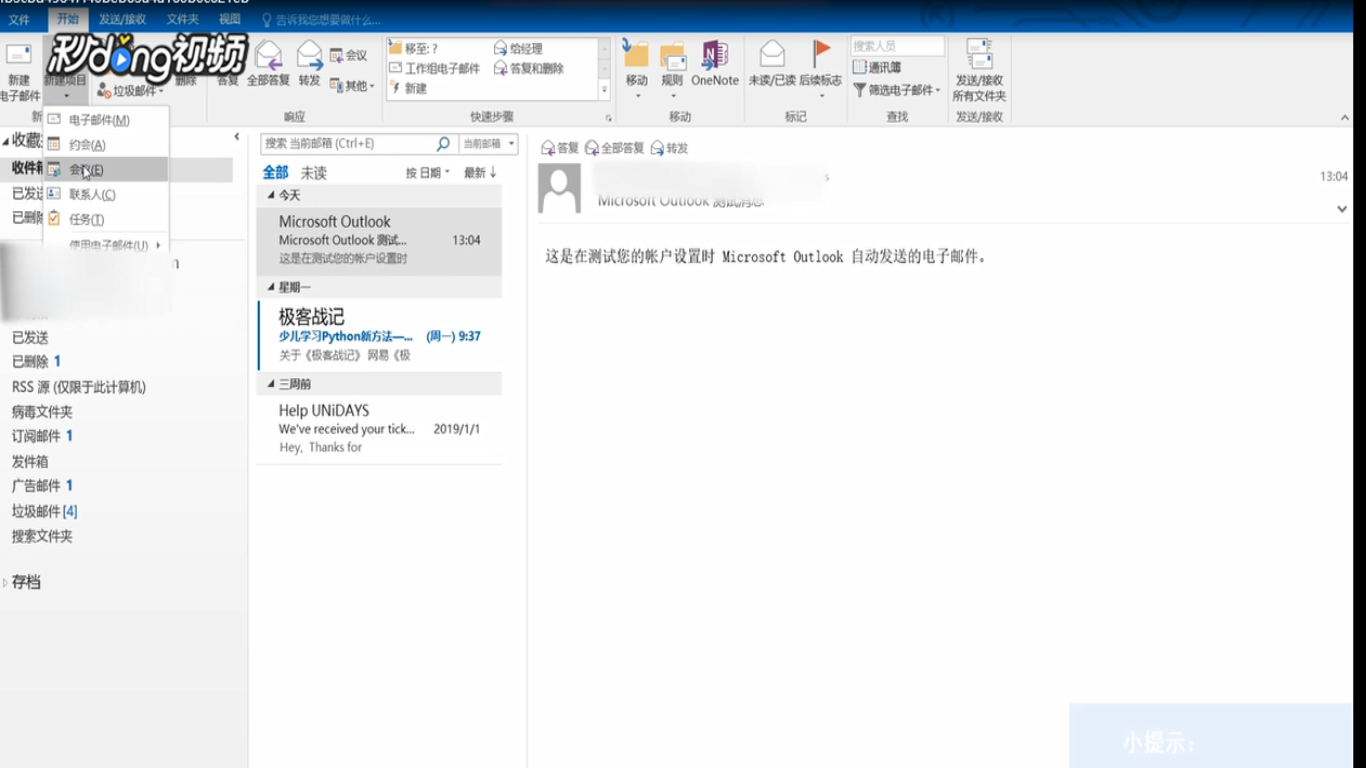Screen dimensions: 1366x768
Task: Select the 新建 quick step
Action: pos(408,88)
